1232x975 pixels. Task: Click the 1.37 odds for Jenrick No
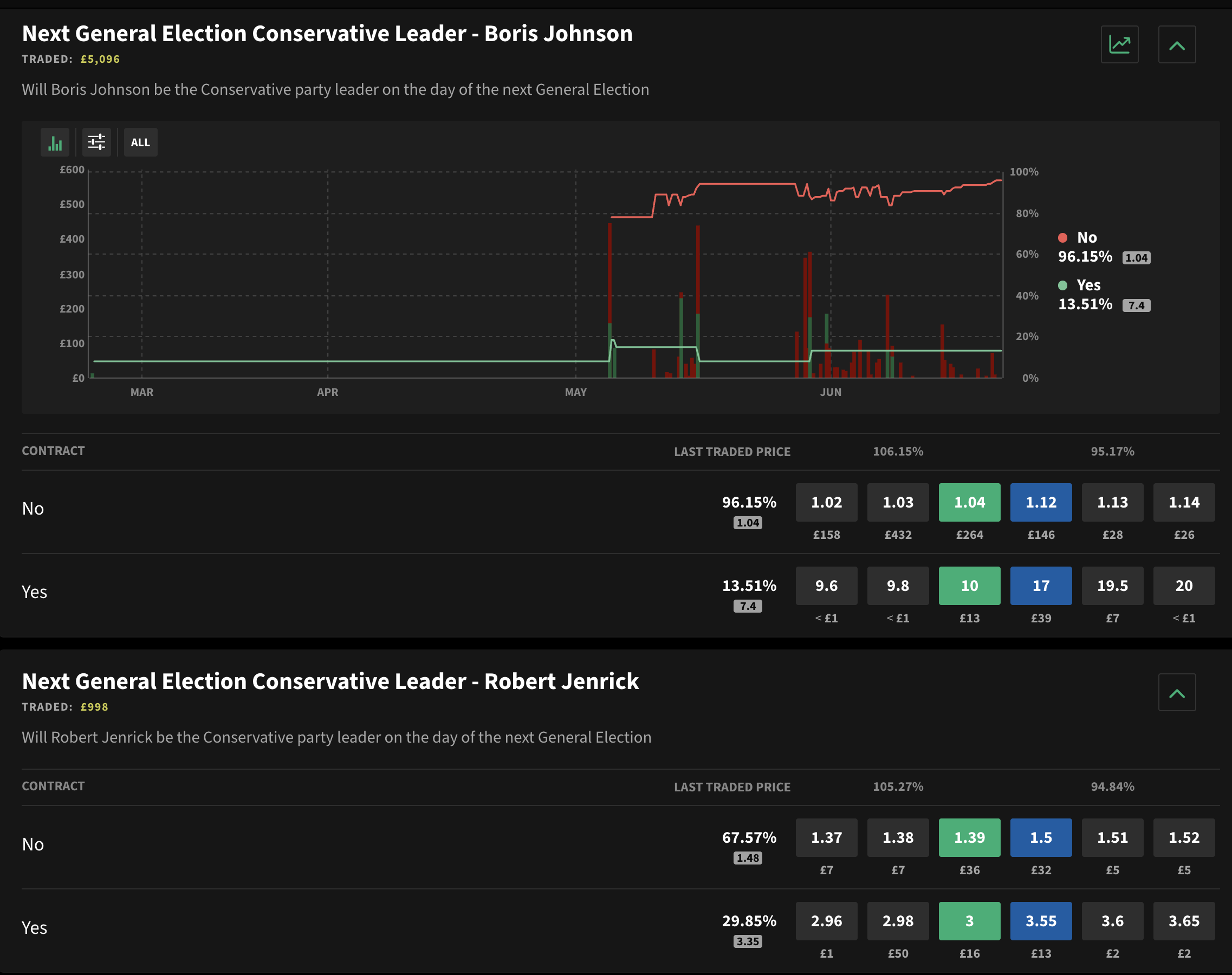tap(826, 837)
